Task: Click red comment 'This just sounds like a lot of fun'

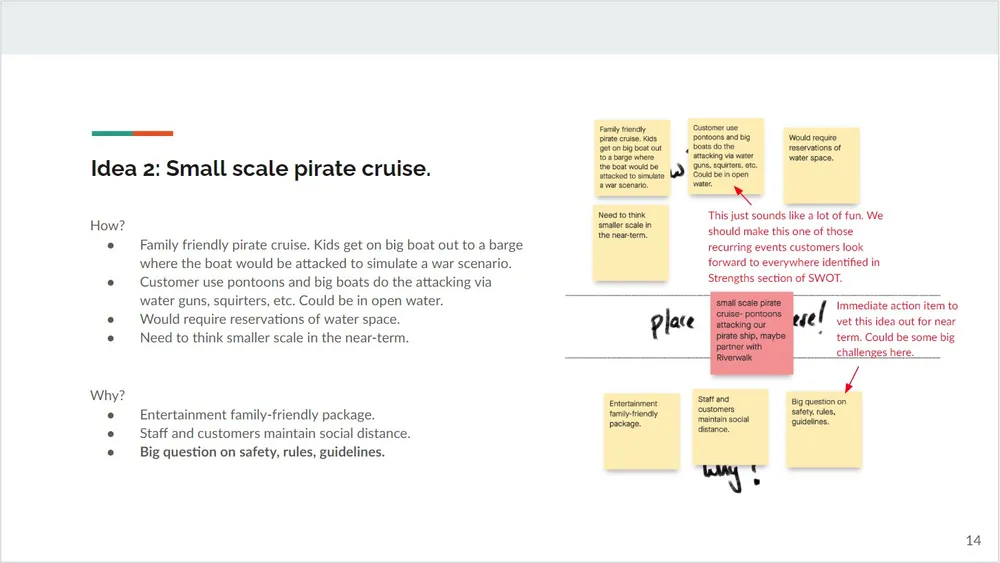Action: [795, 247]
